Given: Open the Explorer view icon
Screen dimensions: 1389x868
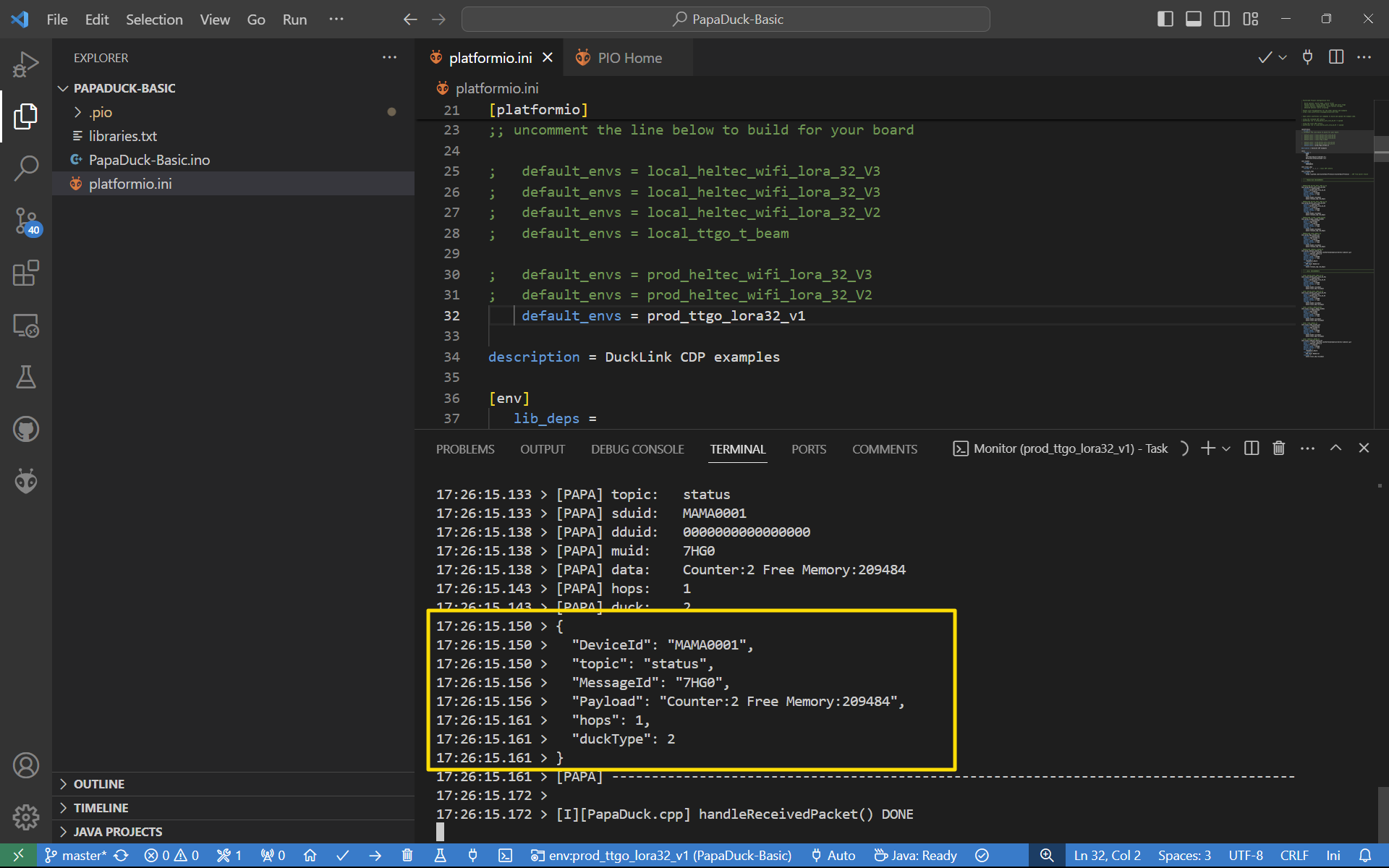Looking at the screenshot, I should coord(26,116).
